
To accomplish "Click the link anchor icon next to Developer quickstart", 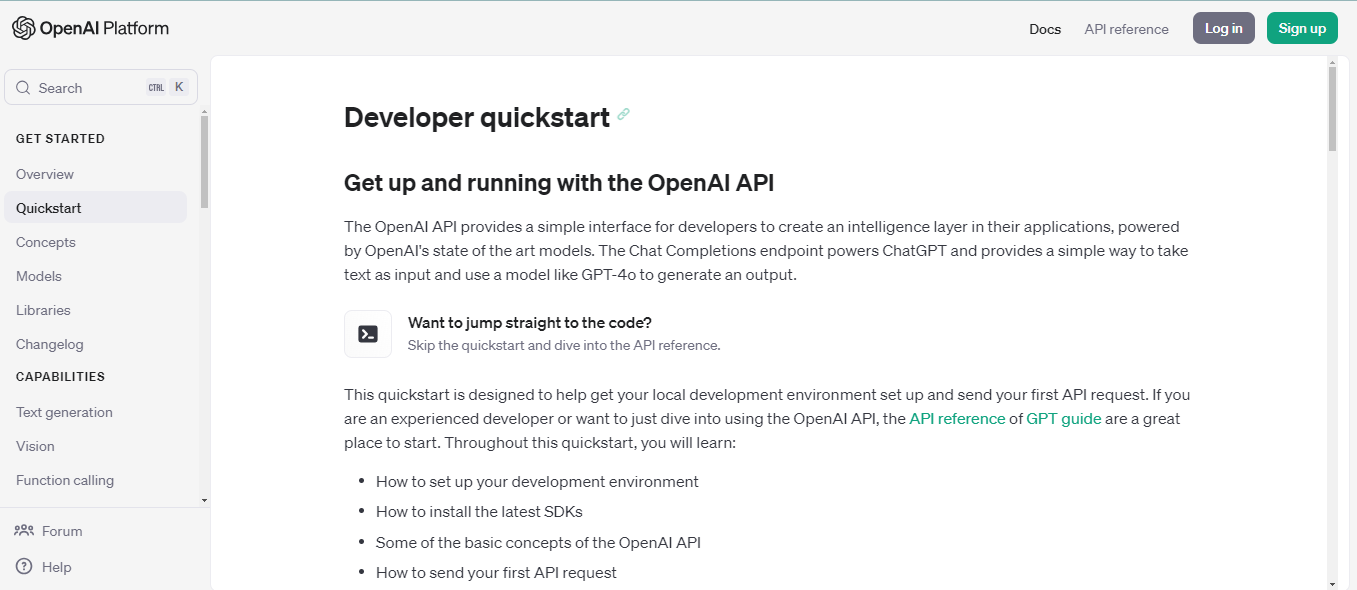I will (x=624, y=115).
